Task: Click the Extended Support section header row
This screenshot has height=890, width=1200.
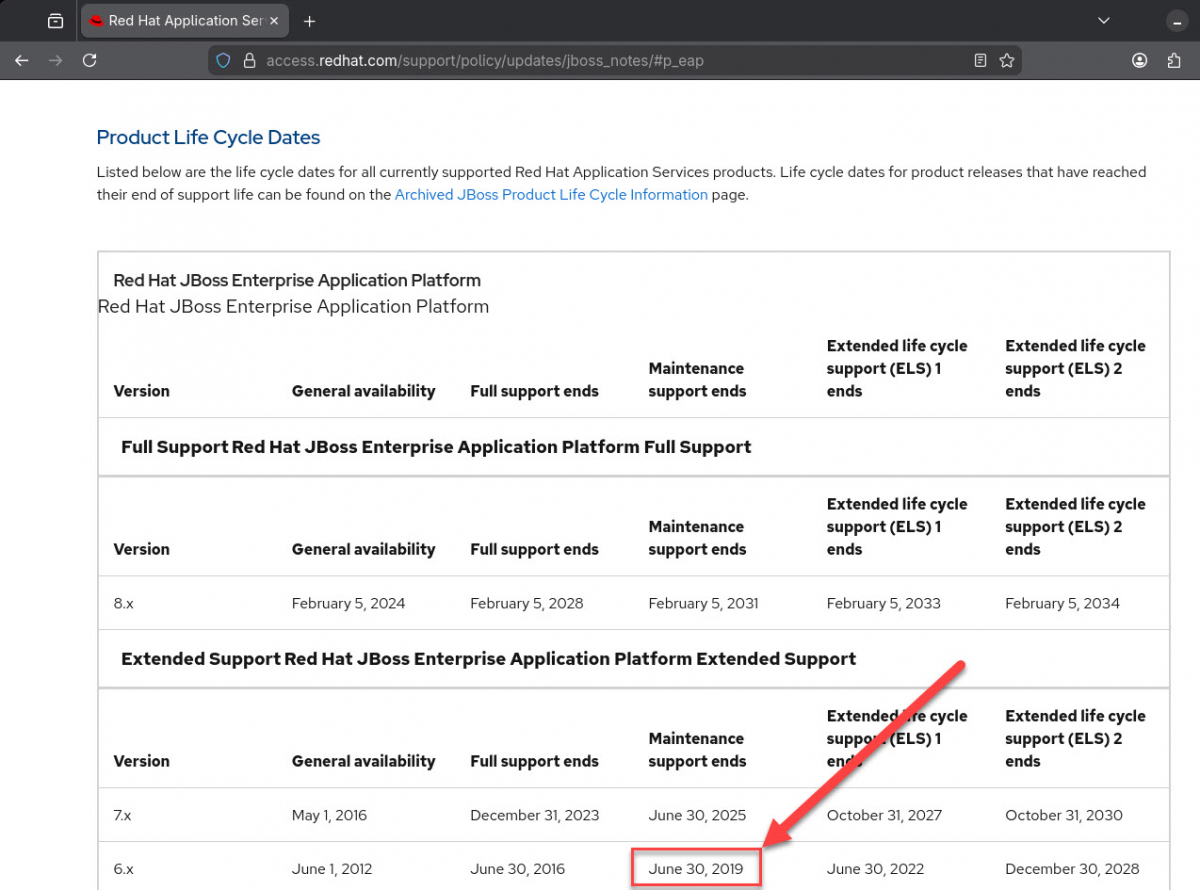Action: [488, 659]
